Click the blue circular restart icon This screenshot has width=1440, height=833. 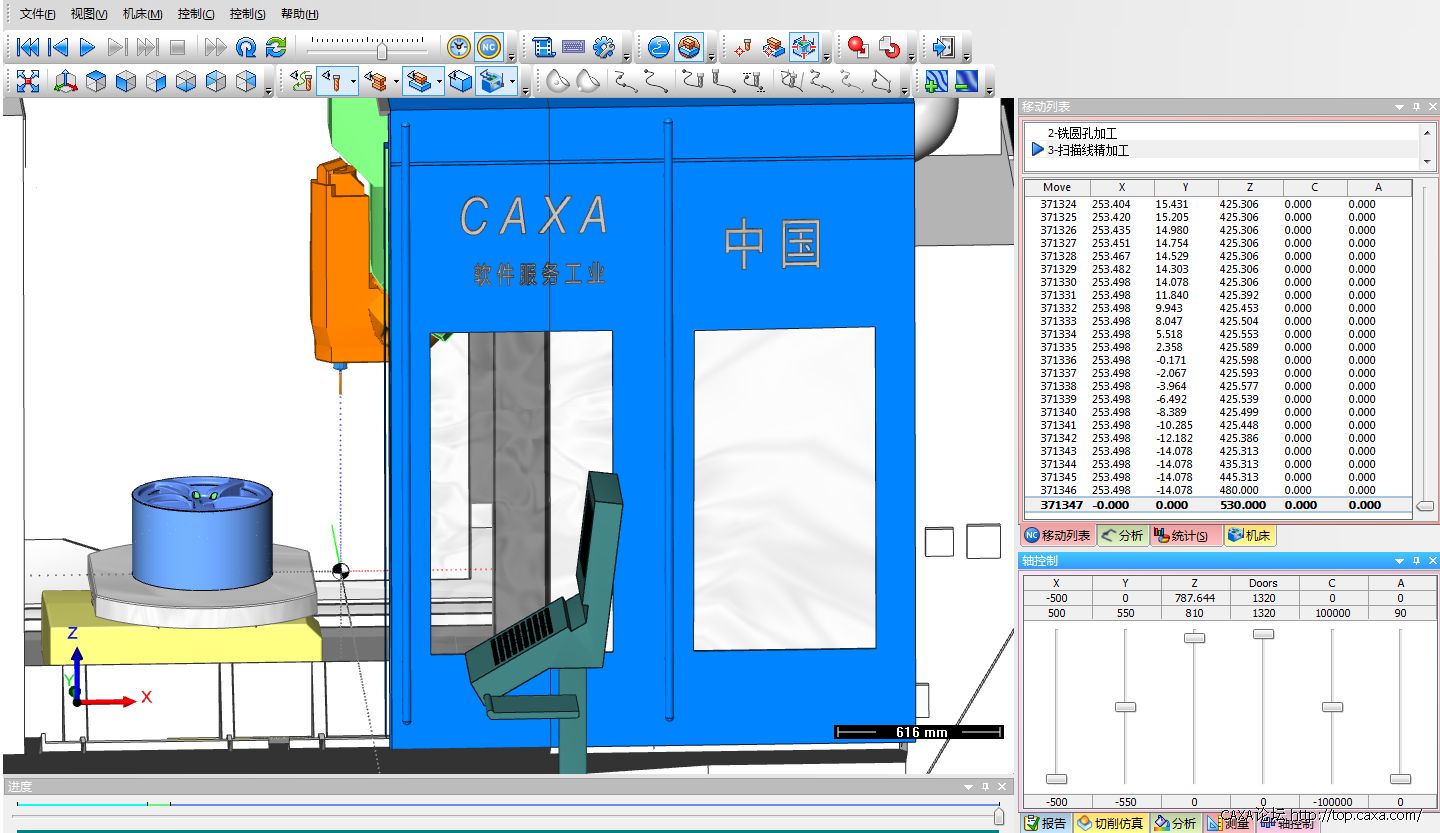pyautogui.click(x=246, y=46)
